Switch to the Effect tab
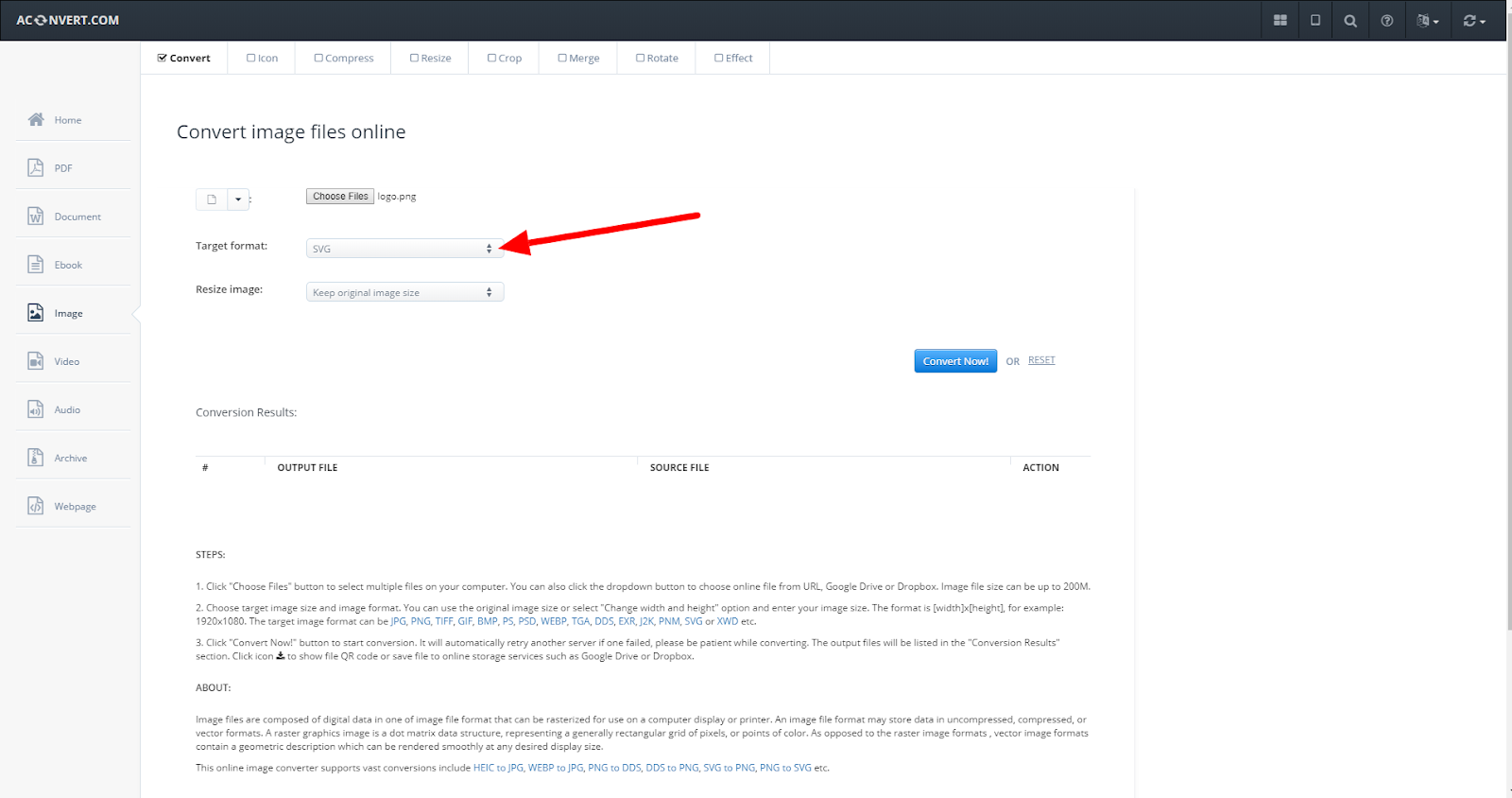The width and height of the screenshot is (1512, 798). coord(733,58)
